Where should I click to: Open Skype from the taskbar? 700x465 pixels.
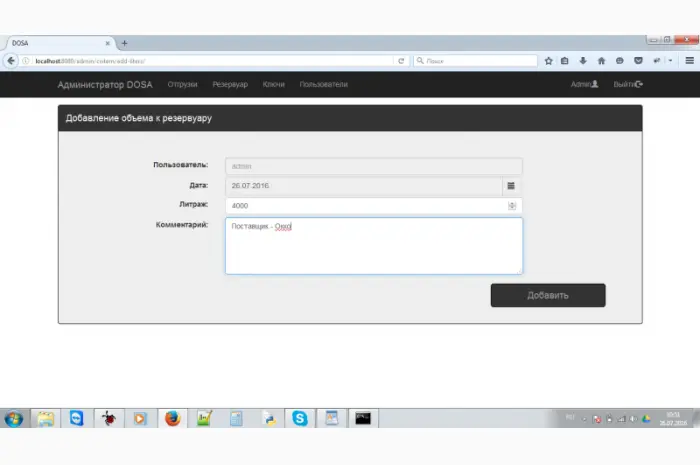(300, 419)
